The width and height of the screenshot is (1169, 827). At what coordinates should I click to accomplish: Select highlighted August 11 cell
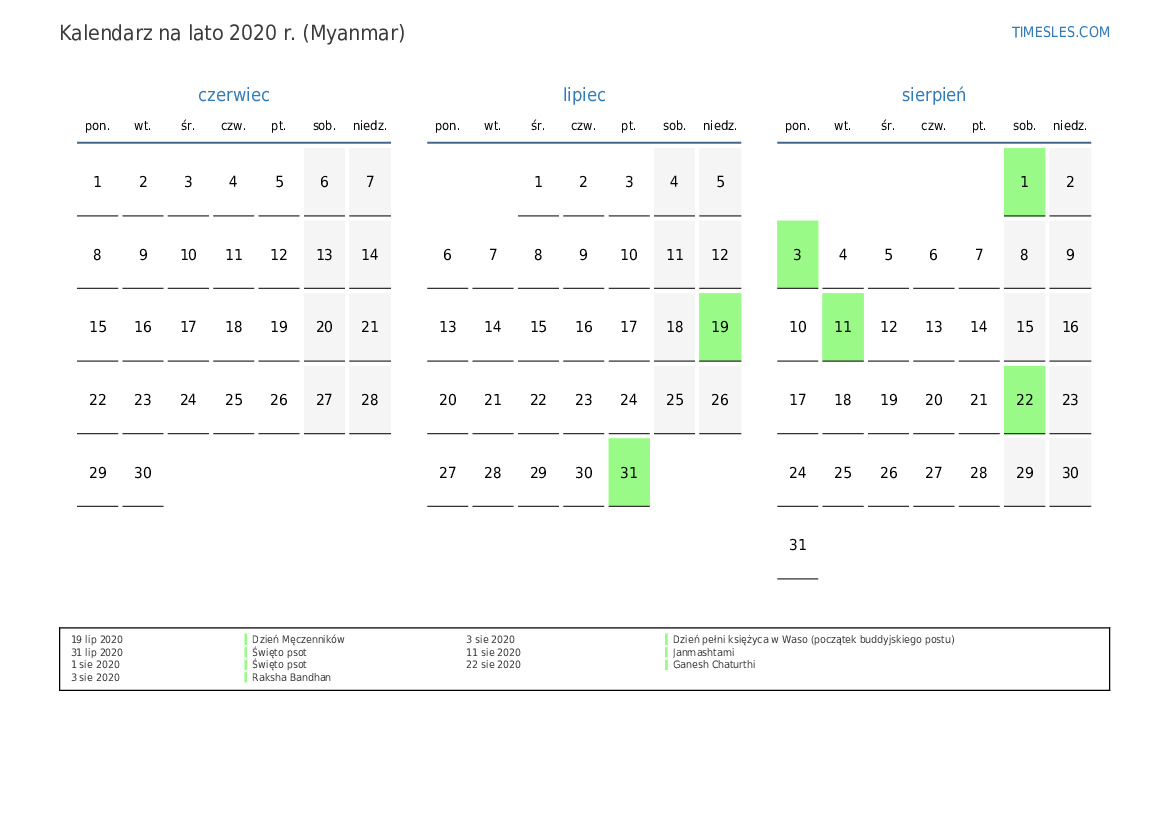click(842, 327)
